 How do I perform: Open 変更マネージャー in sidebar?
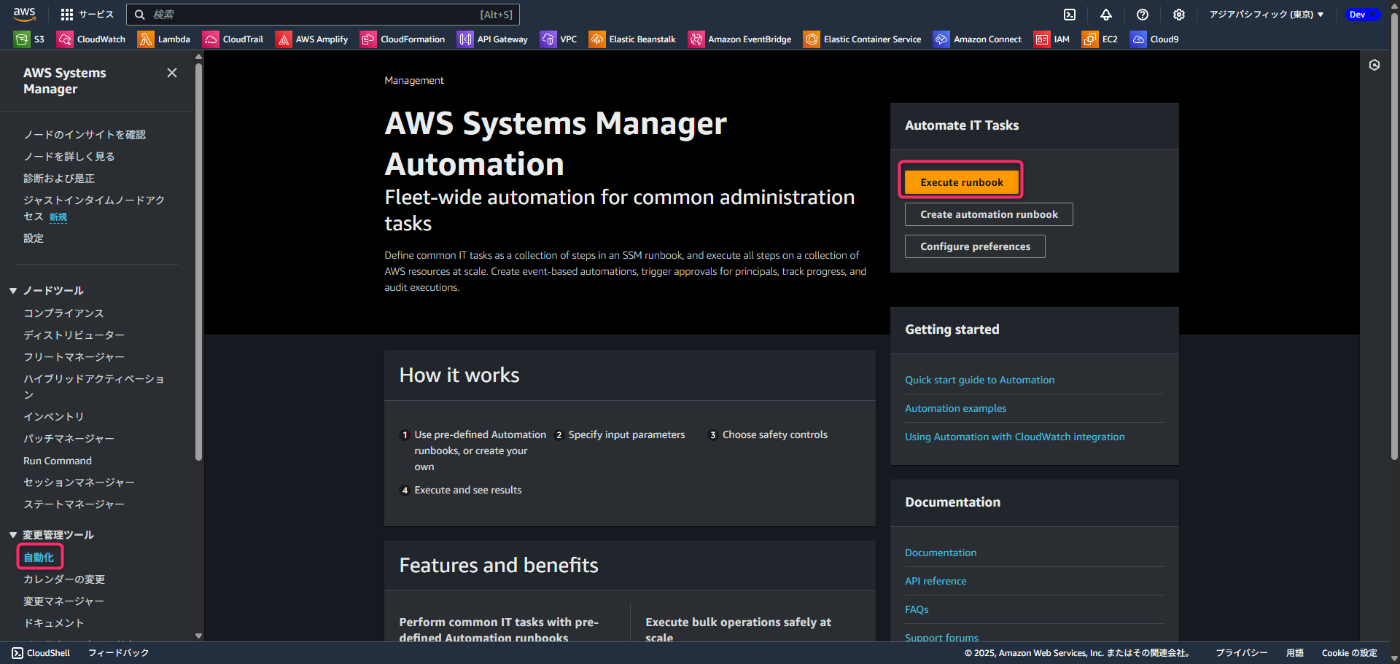pos(64,601)
